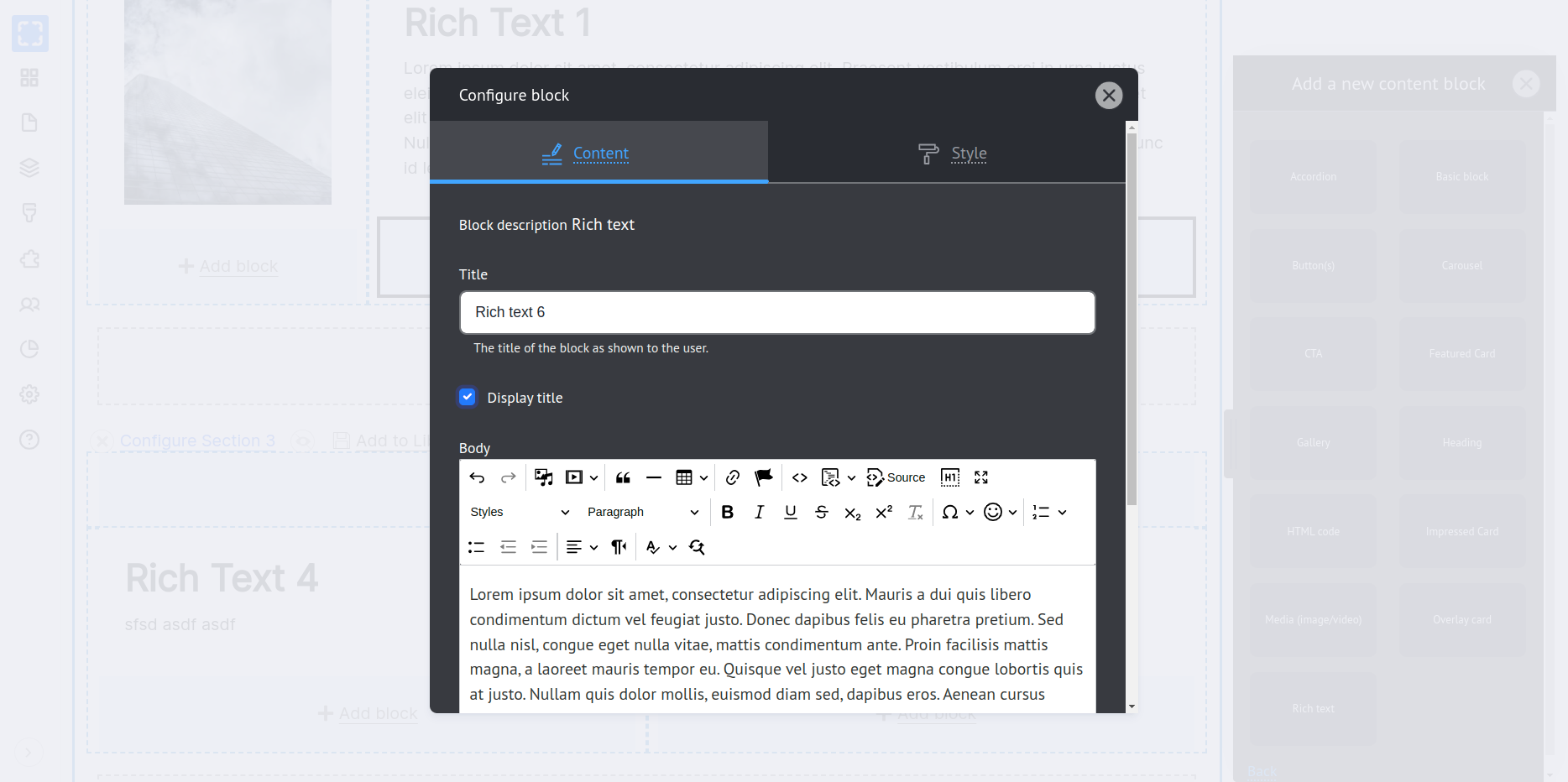Choose Carousel in content block panel
Image resolution: width=1568 pixels, height=782 pixels.
click(1462, 266)
